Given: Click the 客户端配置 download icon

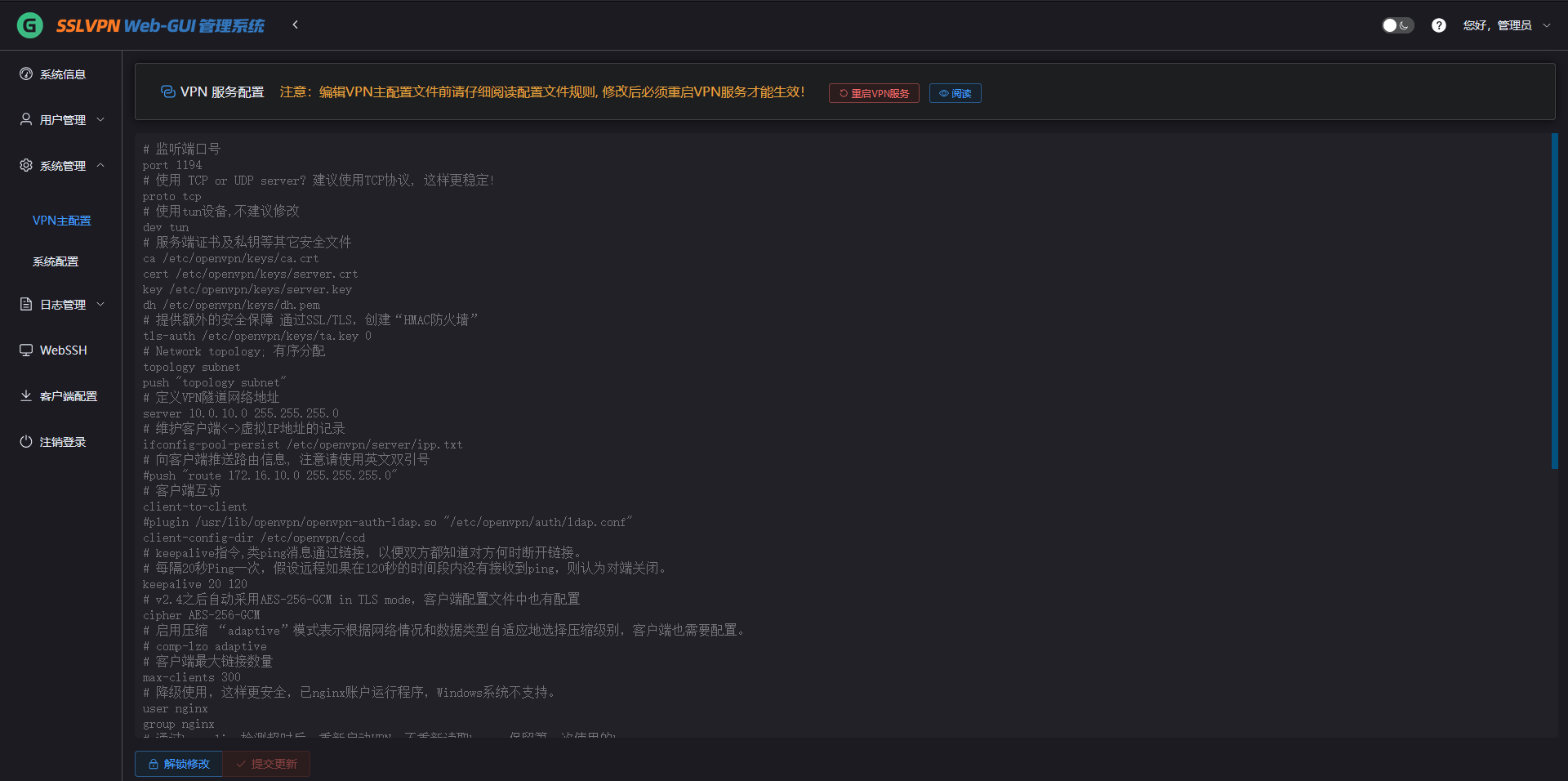Looking at the screenshot, I should tap(26, 395).
